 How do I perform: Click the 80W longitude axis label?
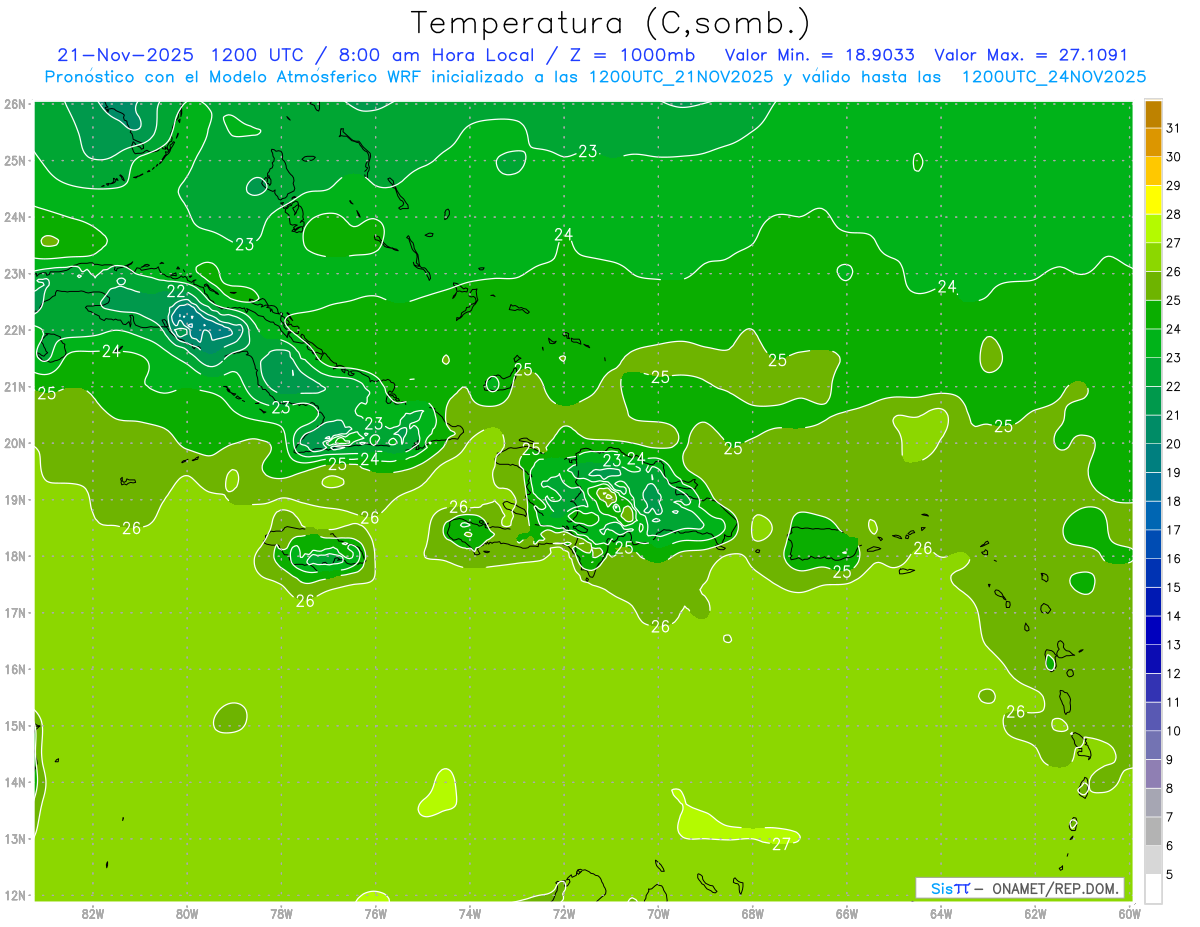click(x=187, y=913)
